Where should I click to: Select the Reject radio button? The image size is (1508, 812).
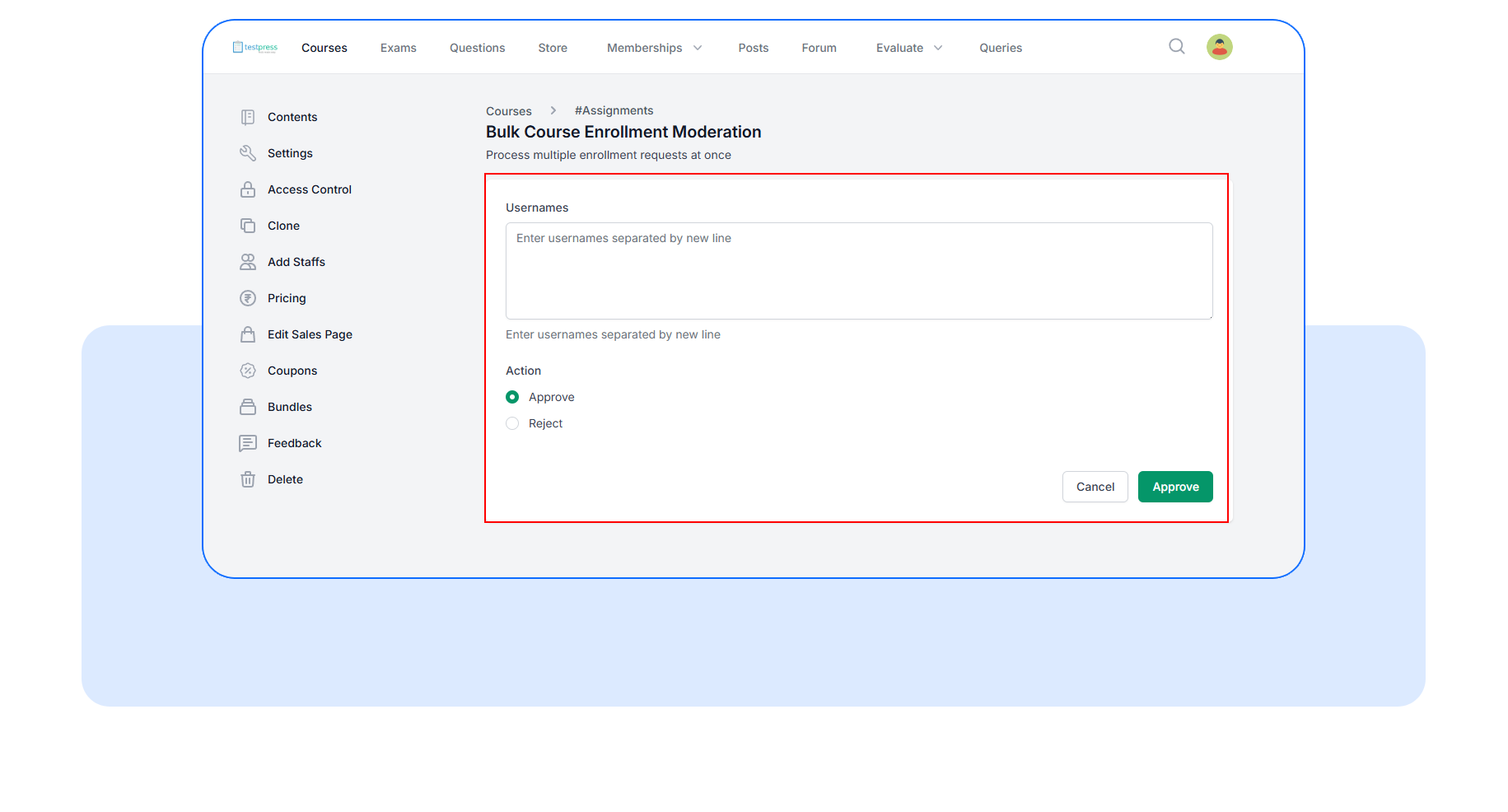512,423
